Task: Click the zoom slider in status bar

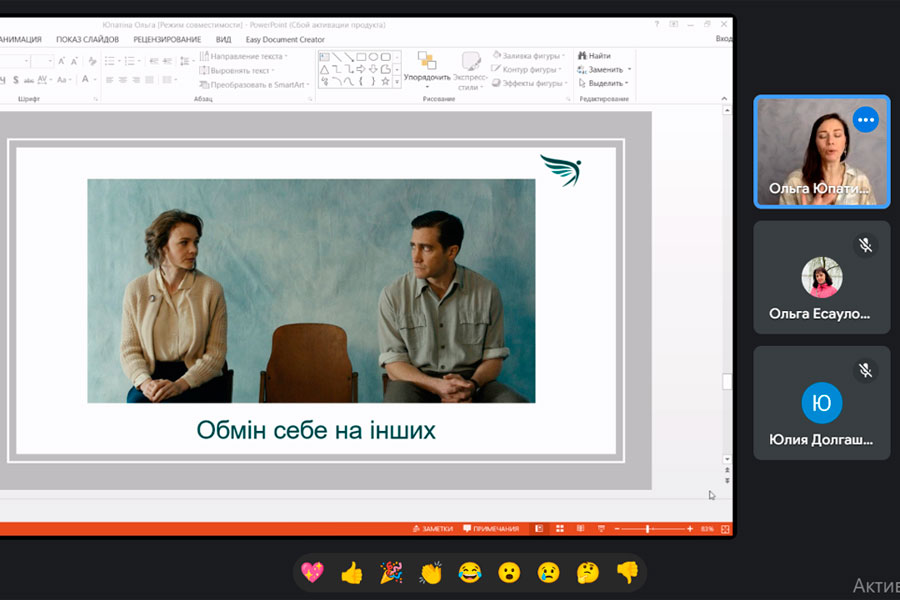Action: click(x=650, y=528)
